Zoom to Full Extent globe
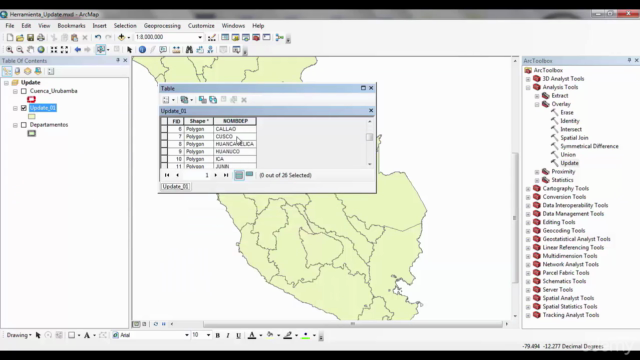Viewport: 640px width, 360px height. [x=41, y=50]
